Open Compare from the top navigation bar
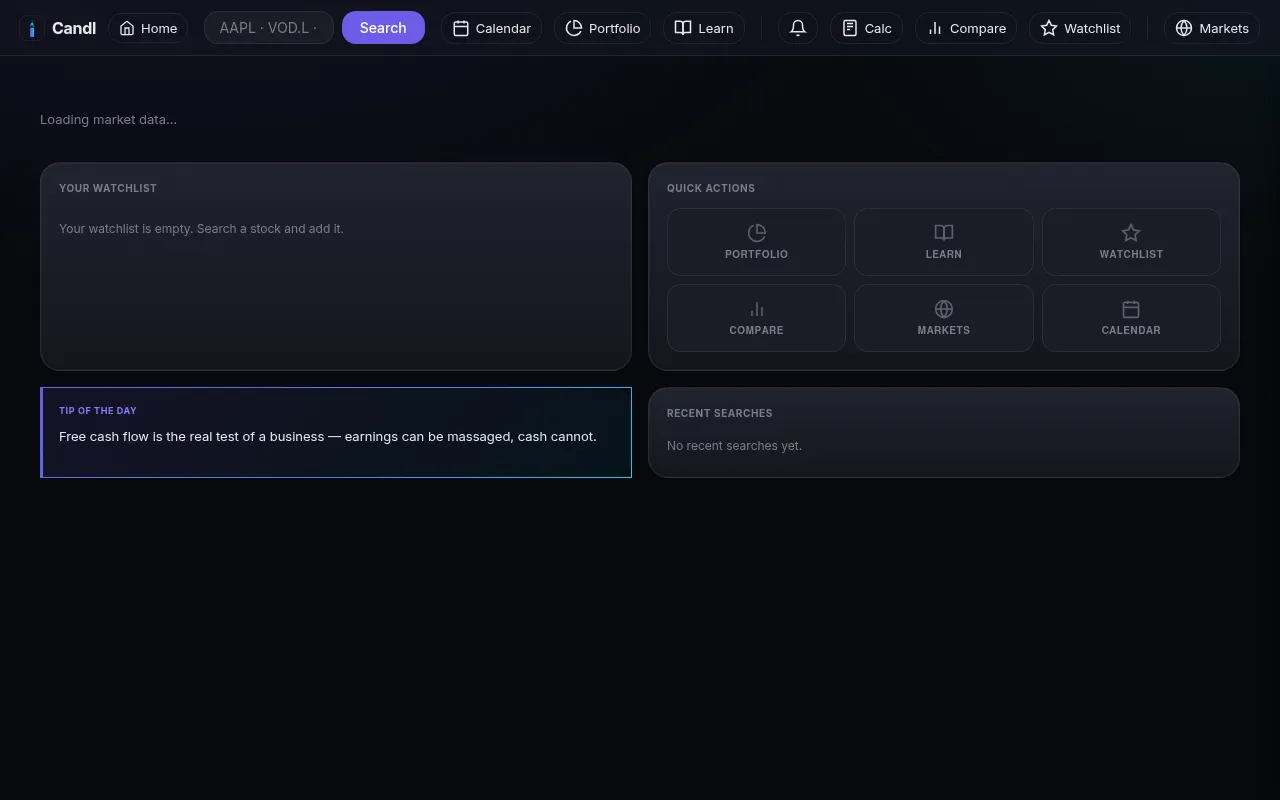Screen dimensions: 1280x800 tap(966, 28)
